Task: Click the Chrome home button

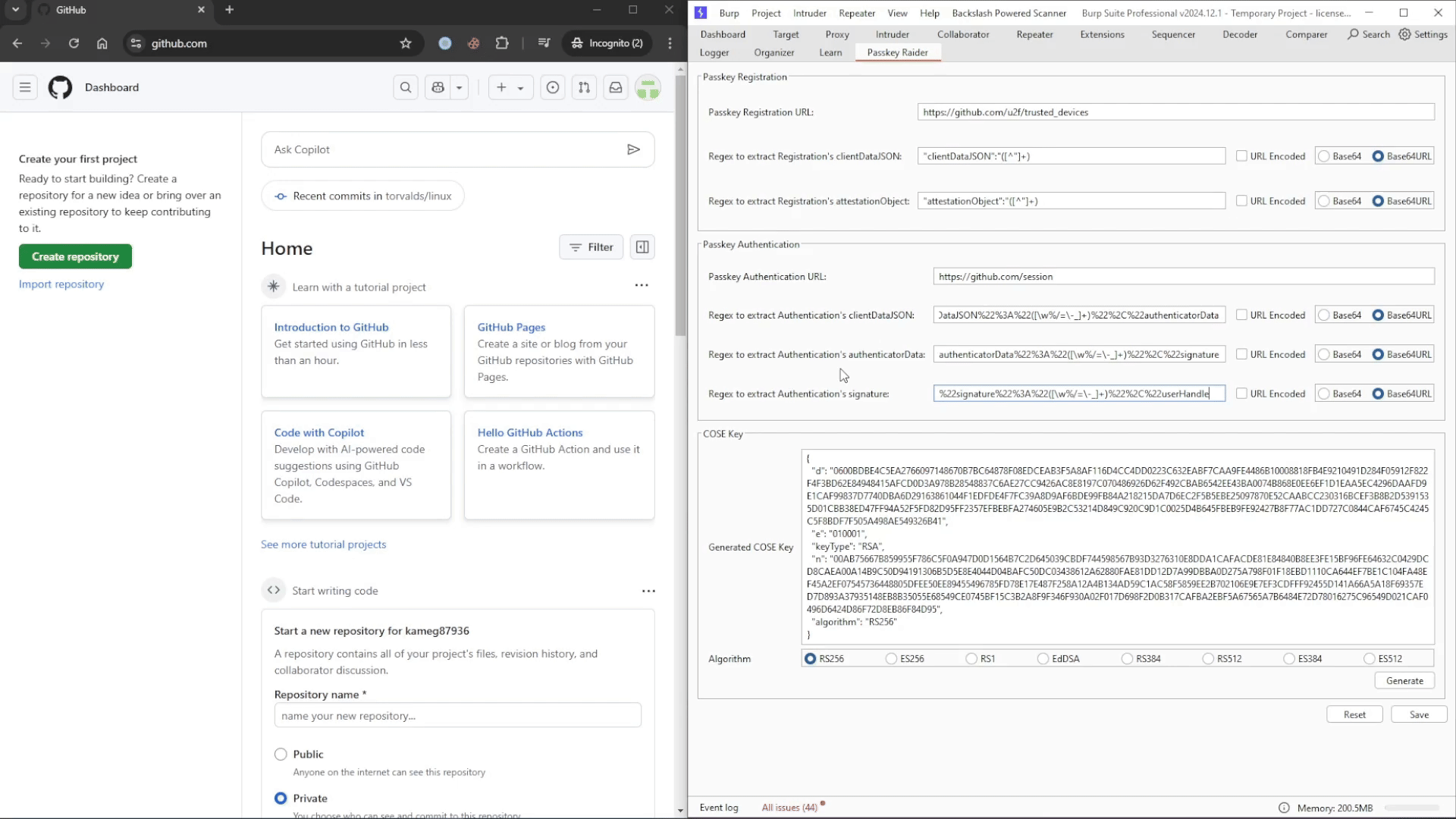Action: [102, 43]
